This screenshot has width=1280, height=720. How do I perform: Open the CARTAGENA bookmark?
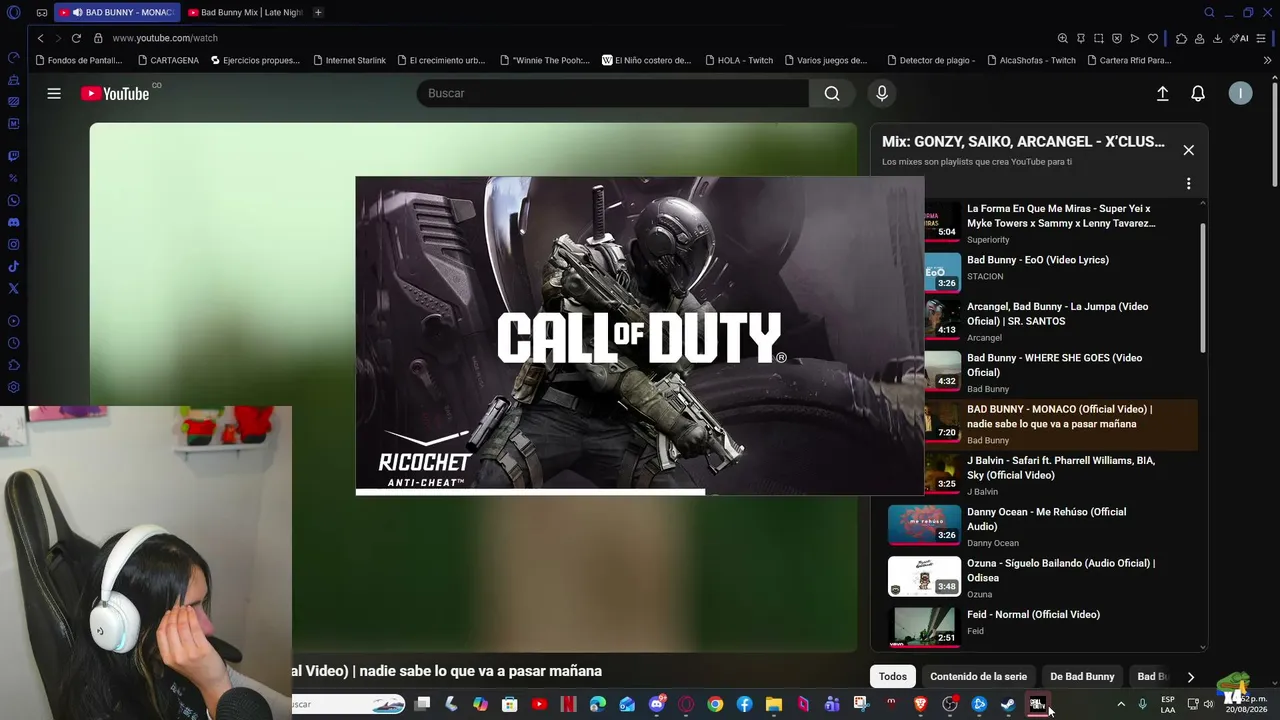pos(168,60)
